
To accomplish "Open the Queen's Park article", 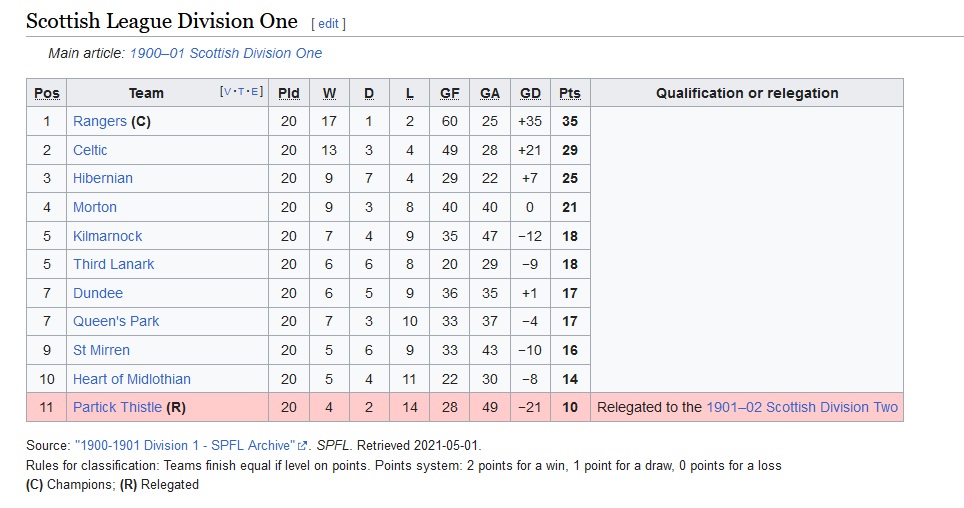I will (x=116, y=321).
